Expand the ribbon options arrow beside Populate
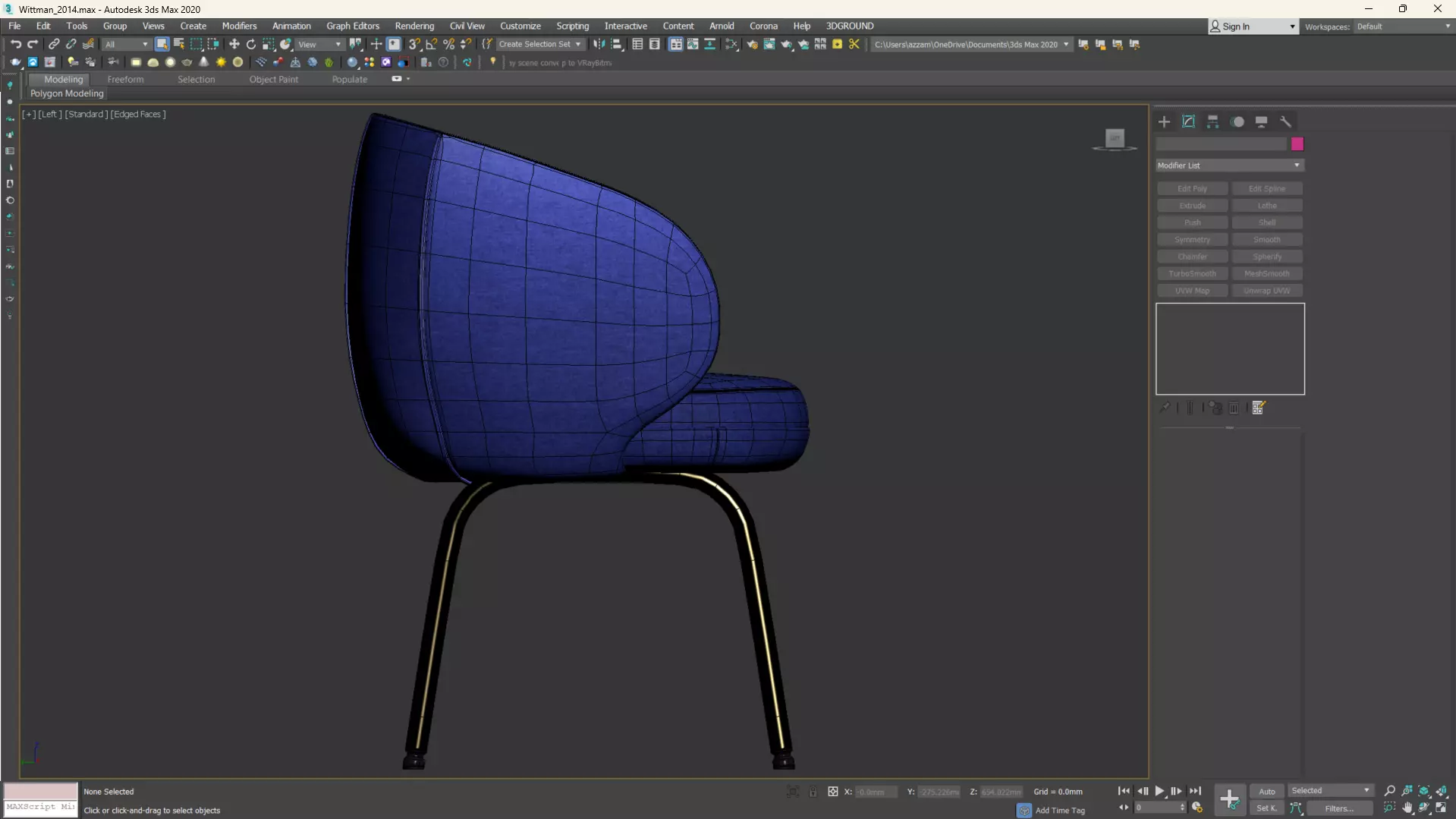Viewport: 1456px width, 819px height. [x=408, y=79]
